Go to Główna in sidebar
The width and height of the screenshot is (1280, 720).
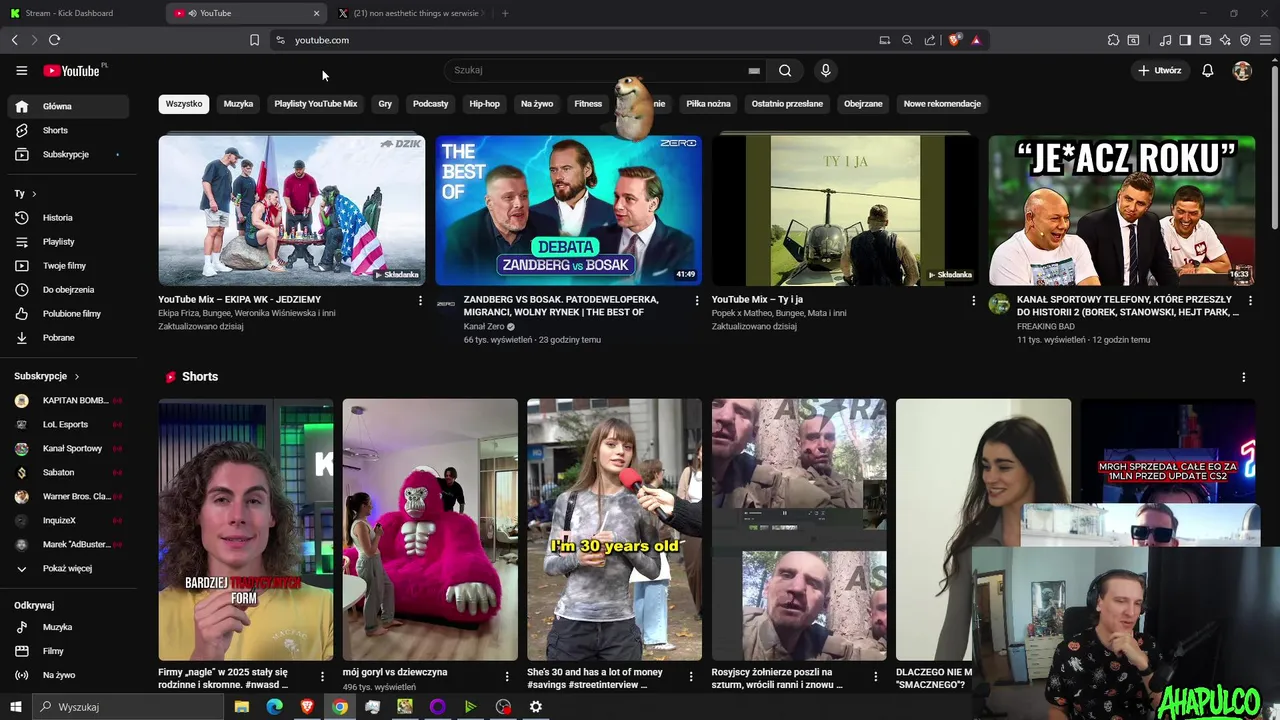click(68, 106)
